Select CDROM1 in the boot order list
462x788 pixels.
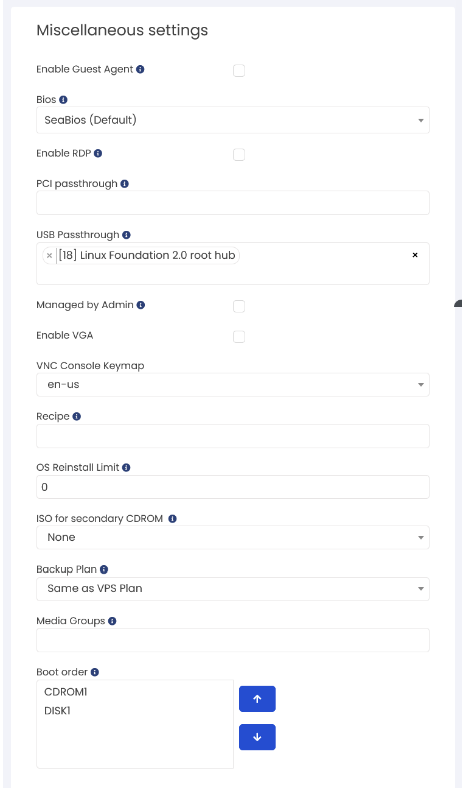pyautogui.click(x=66, y=692)
